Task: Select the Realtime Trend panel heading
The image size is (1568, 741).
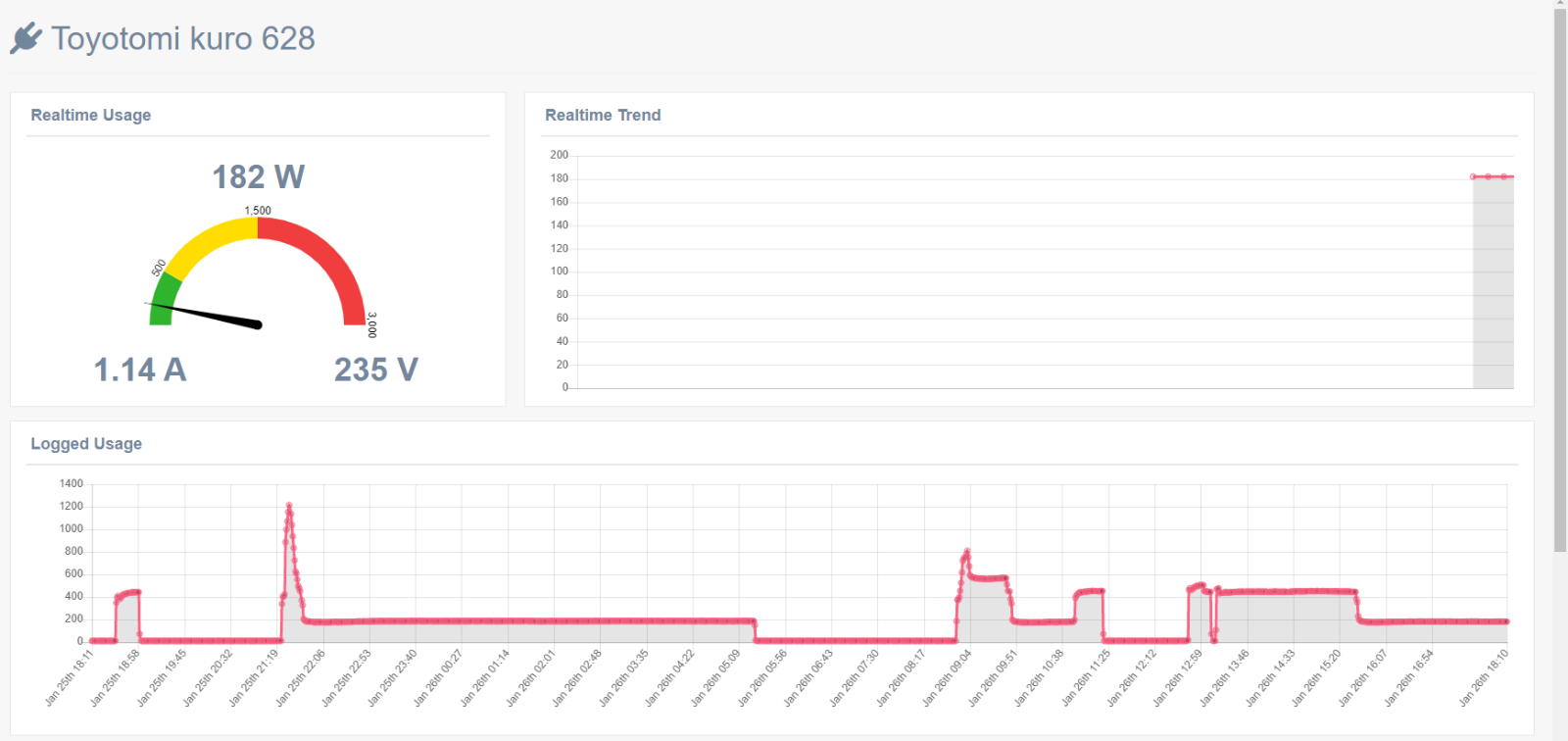Action: pos(603,115)
